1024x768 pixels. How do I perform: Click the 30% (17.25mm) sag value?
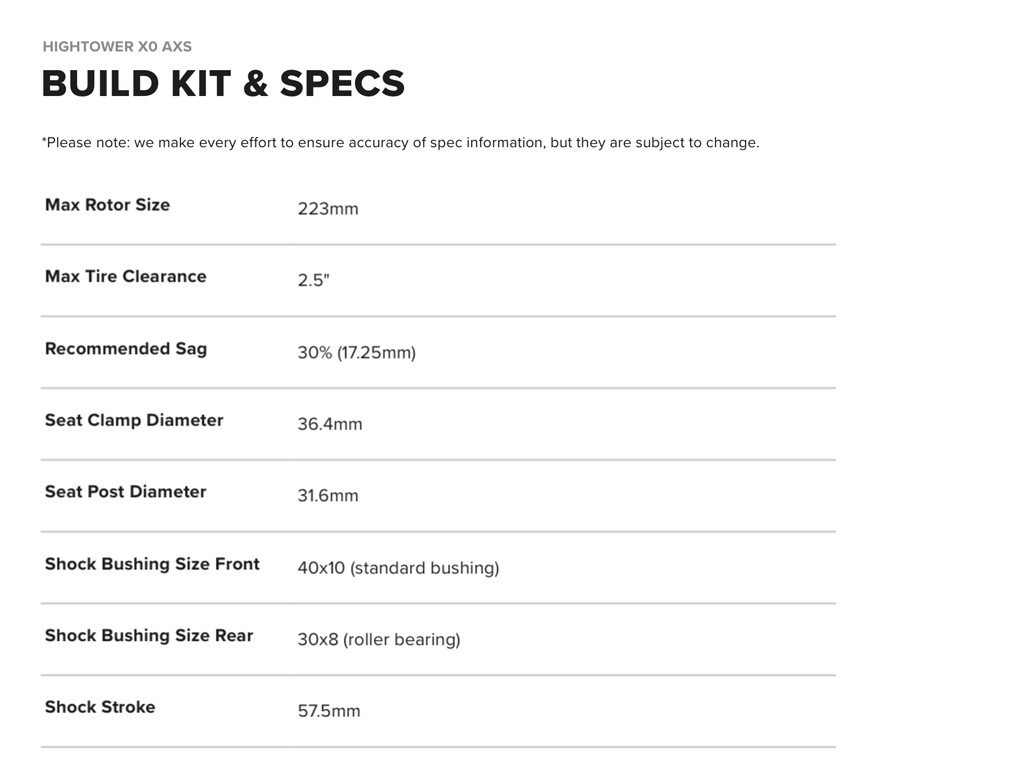click(356, 352)
